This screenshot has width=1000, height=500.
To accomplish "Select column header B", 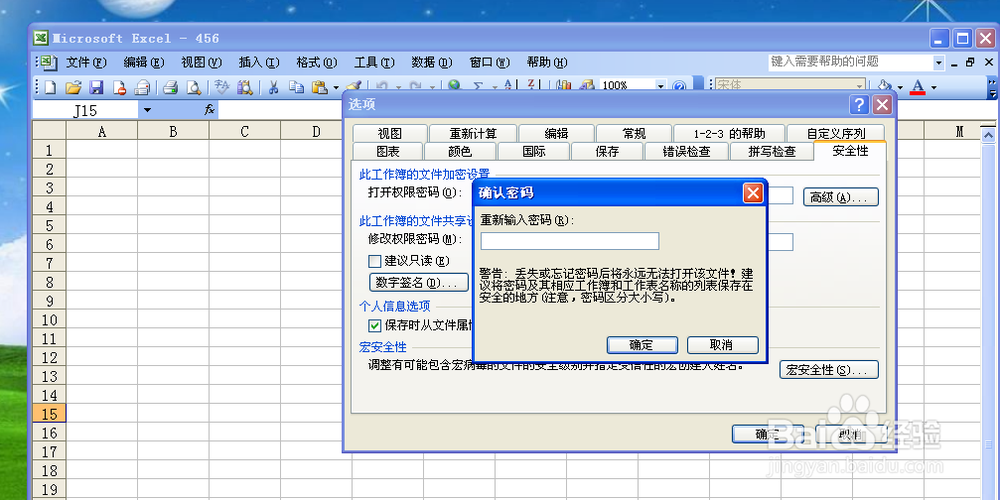I will click(x=173, y=131).
